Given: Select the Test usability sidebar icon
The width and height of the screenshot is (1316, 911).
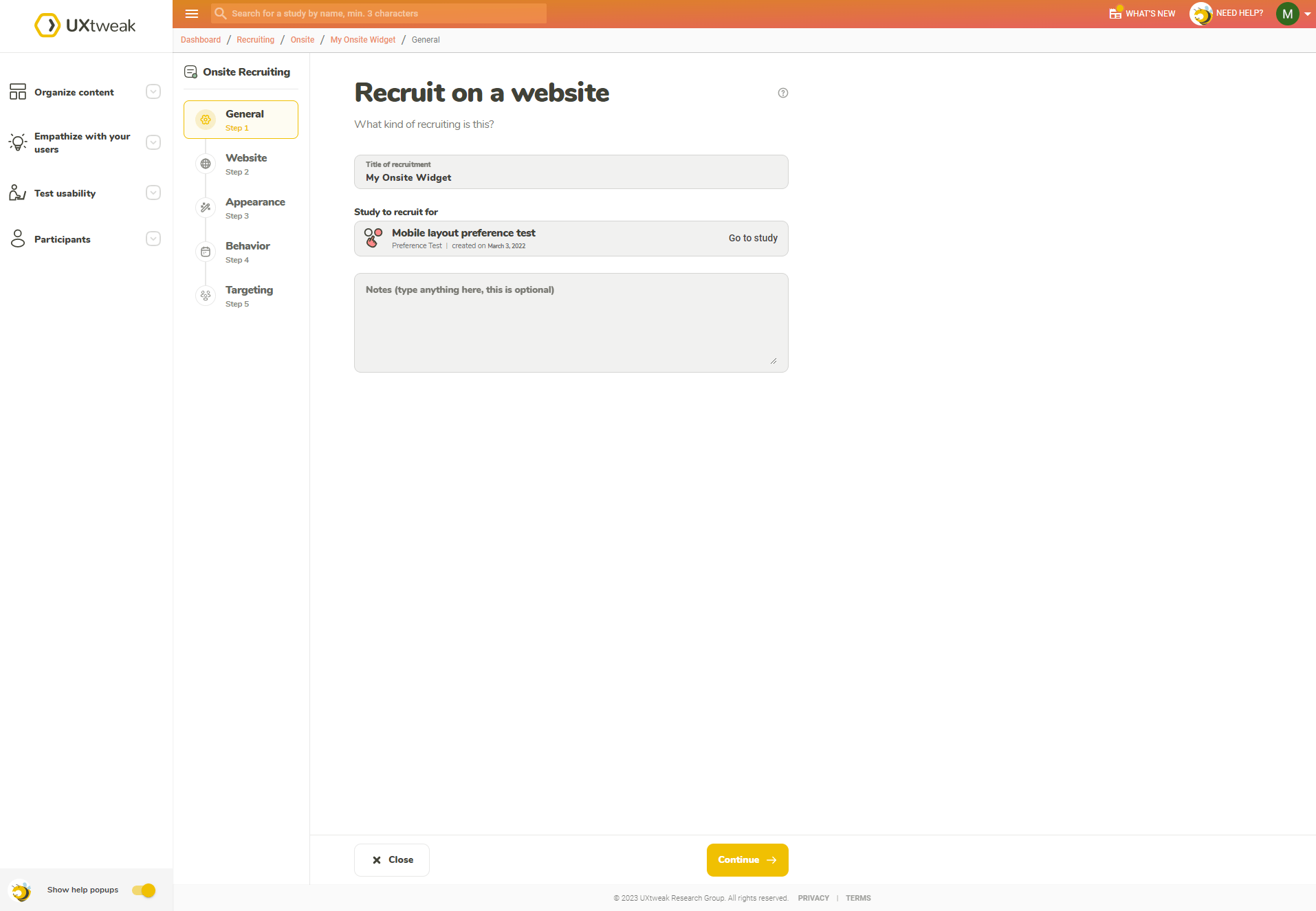Looking at the screenshot, I should [18, 193].
